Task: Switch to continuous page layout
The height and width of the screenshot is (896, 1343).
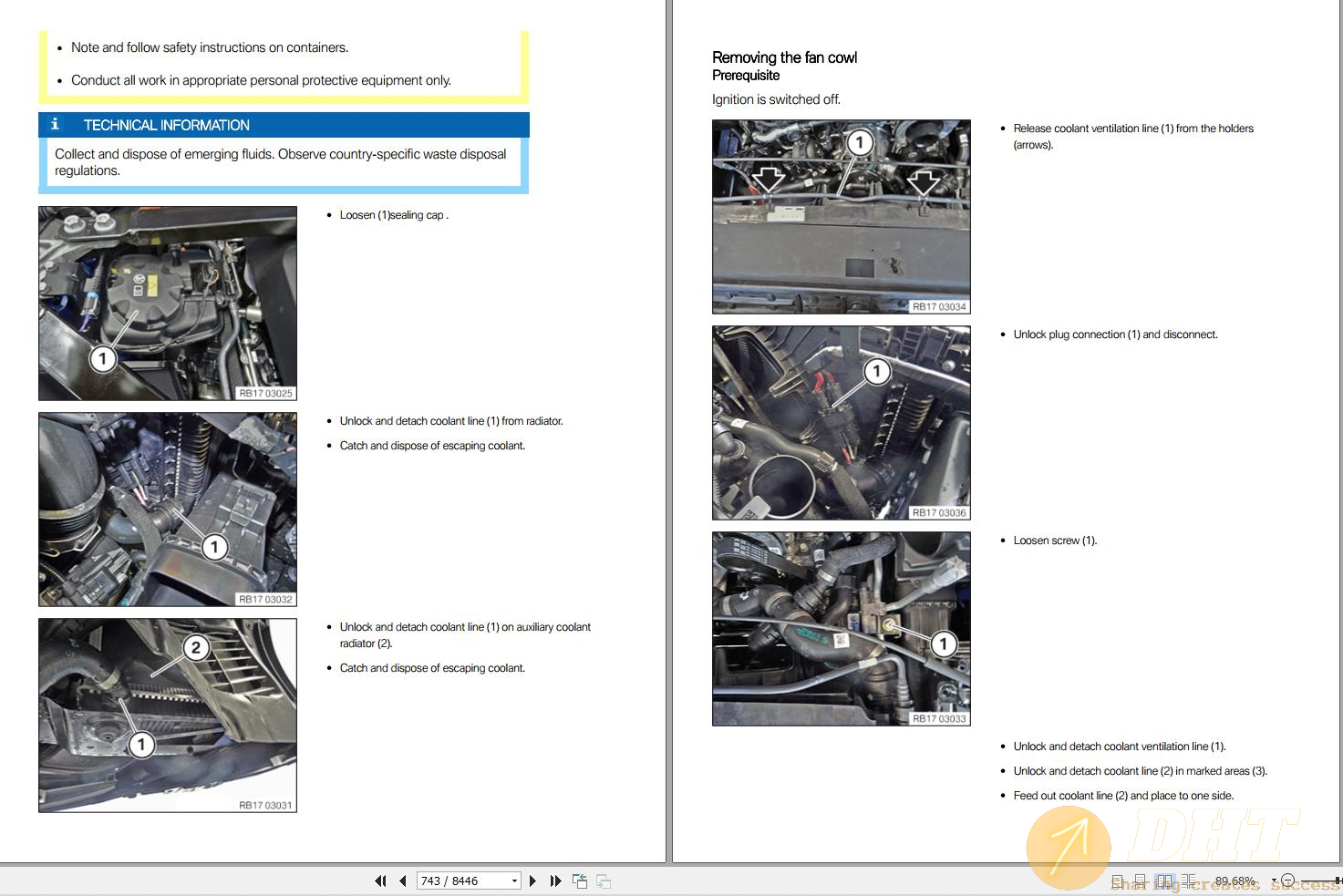Action: [1140, 881]
